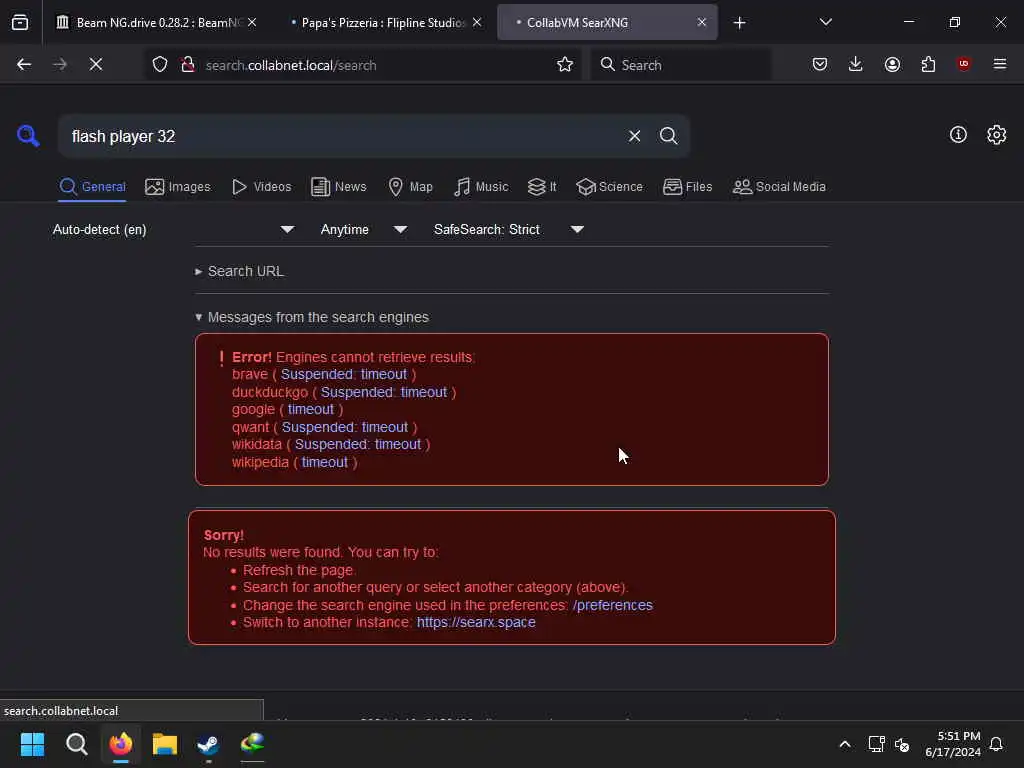Open the clock showing 5:51 PM

point(953,744)
